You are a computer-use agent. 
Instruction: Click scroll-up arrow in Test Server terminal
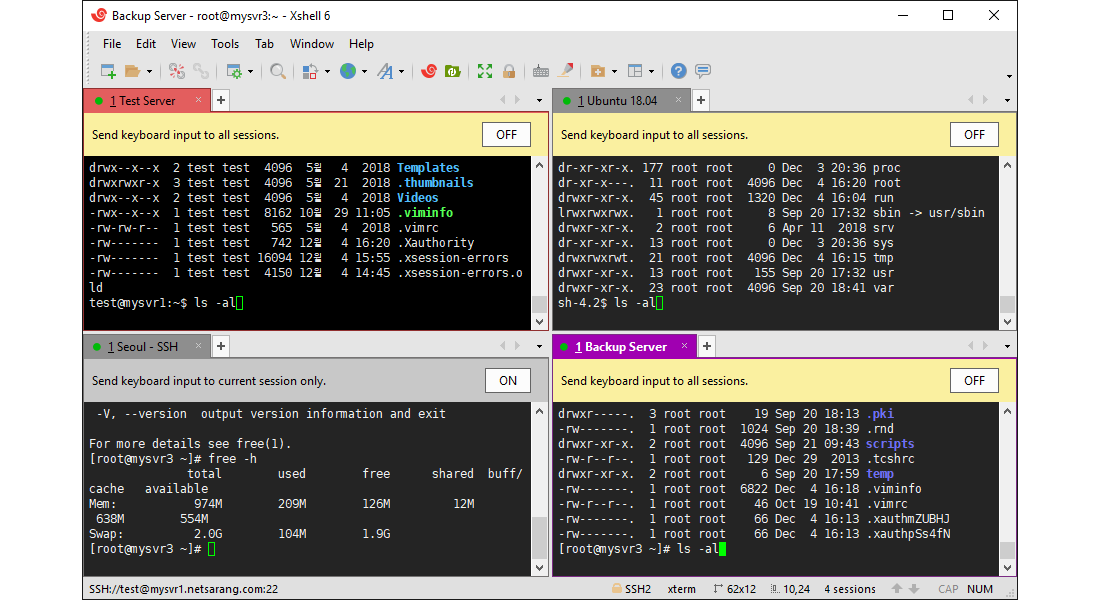(x=539, y=166)
